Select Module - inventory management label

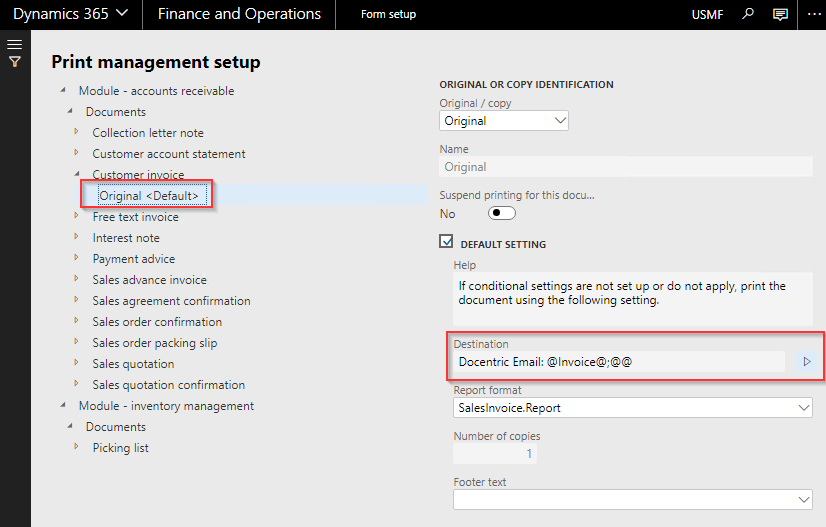click(x=166, y=406)
